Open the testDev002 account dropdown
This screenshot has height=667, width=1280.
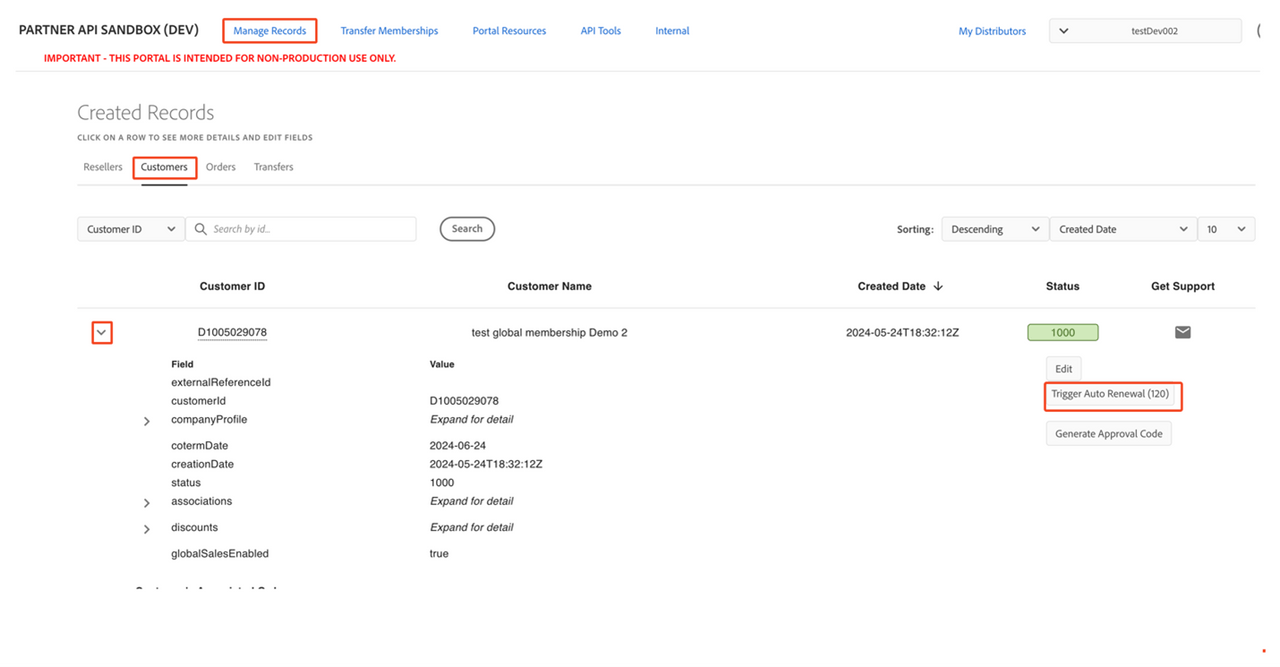(1144, 31)
